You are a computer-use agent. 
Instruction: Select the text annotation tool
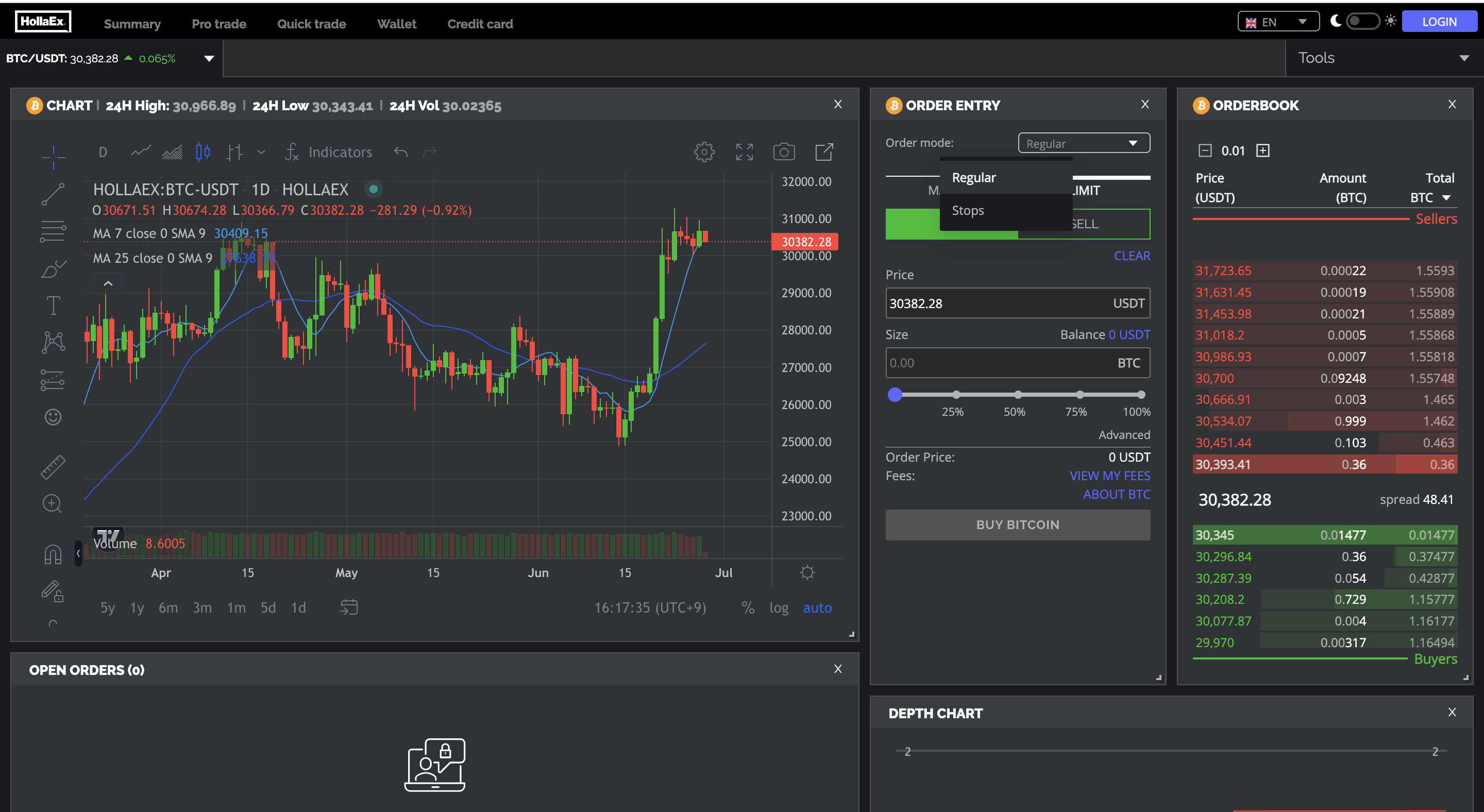(53, 305)
